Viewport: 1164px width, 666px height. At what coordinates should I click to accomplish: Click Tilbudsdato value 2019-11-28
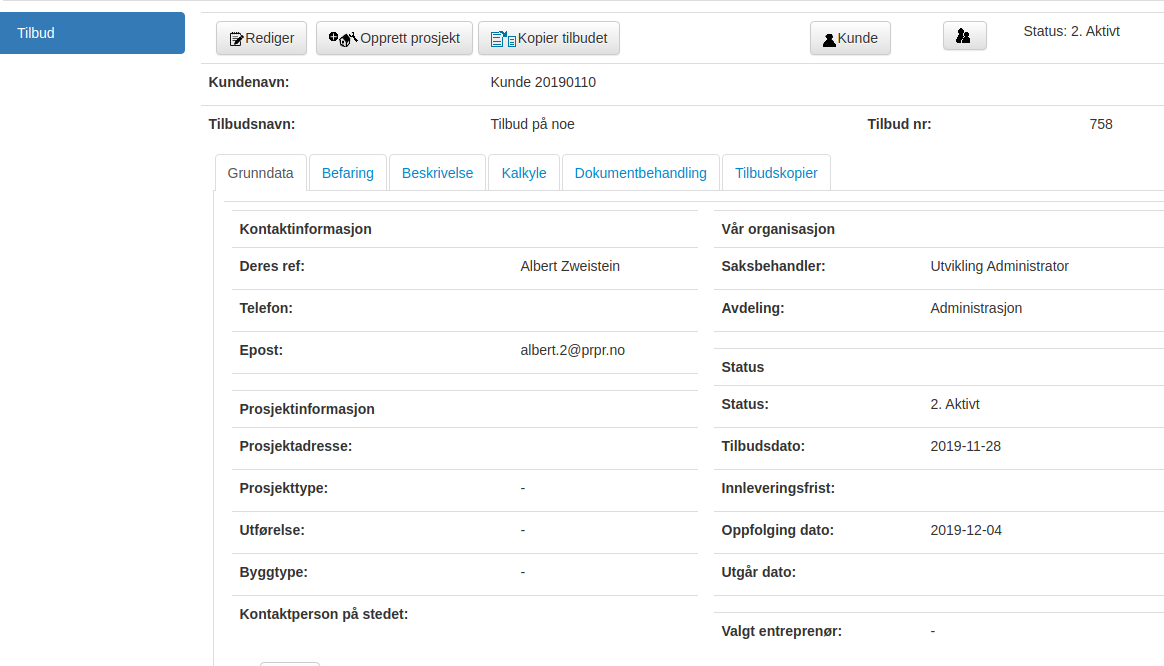[965, 446]
